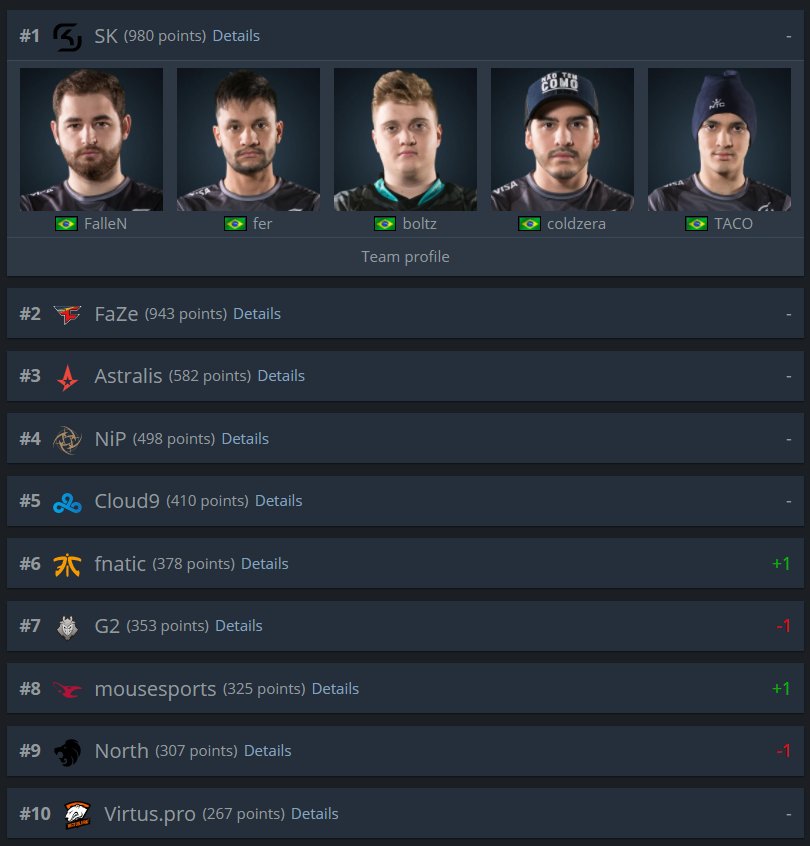
Task: Open Details link for Cloud9
Action: [x=278, y=501]
